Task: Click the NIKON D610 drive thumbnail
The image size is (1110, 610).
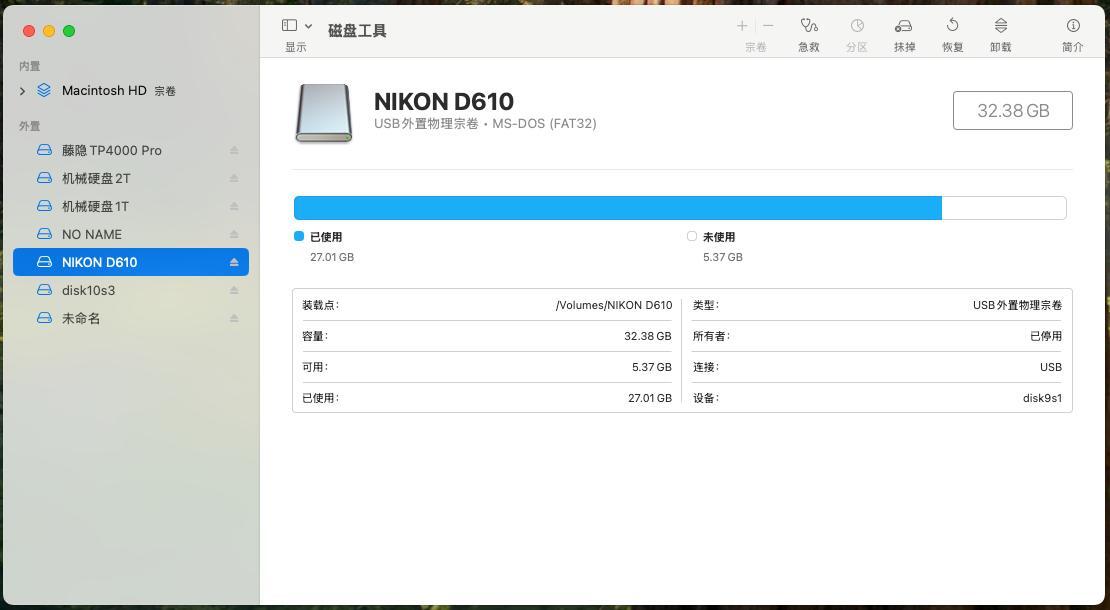Action: (x=324, y=113)
